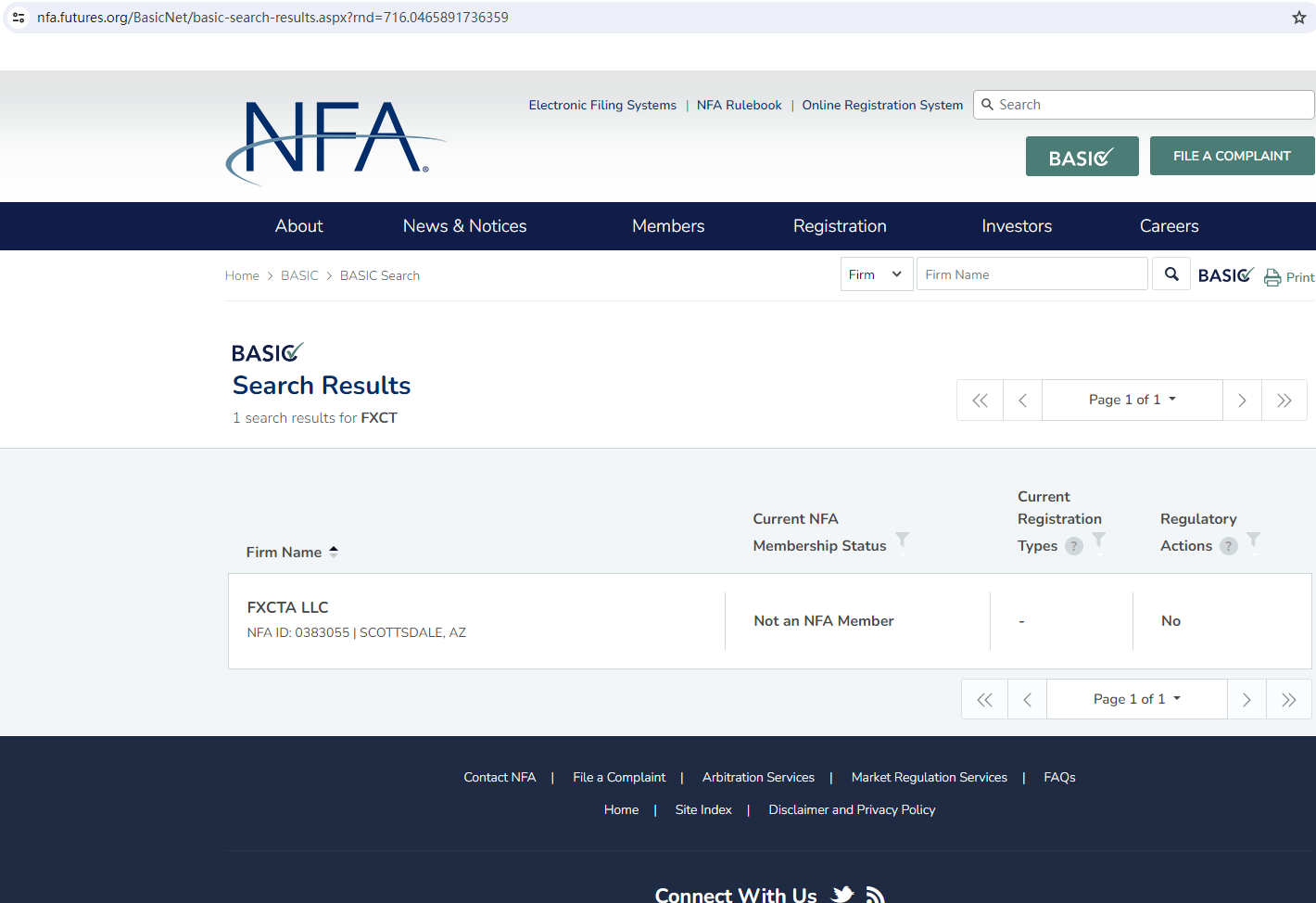The height and width of the screenshot is (903, 1316).
Task: Open the Investors navigation menu
Action: click(x=1016, y=226)
